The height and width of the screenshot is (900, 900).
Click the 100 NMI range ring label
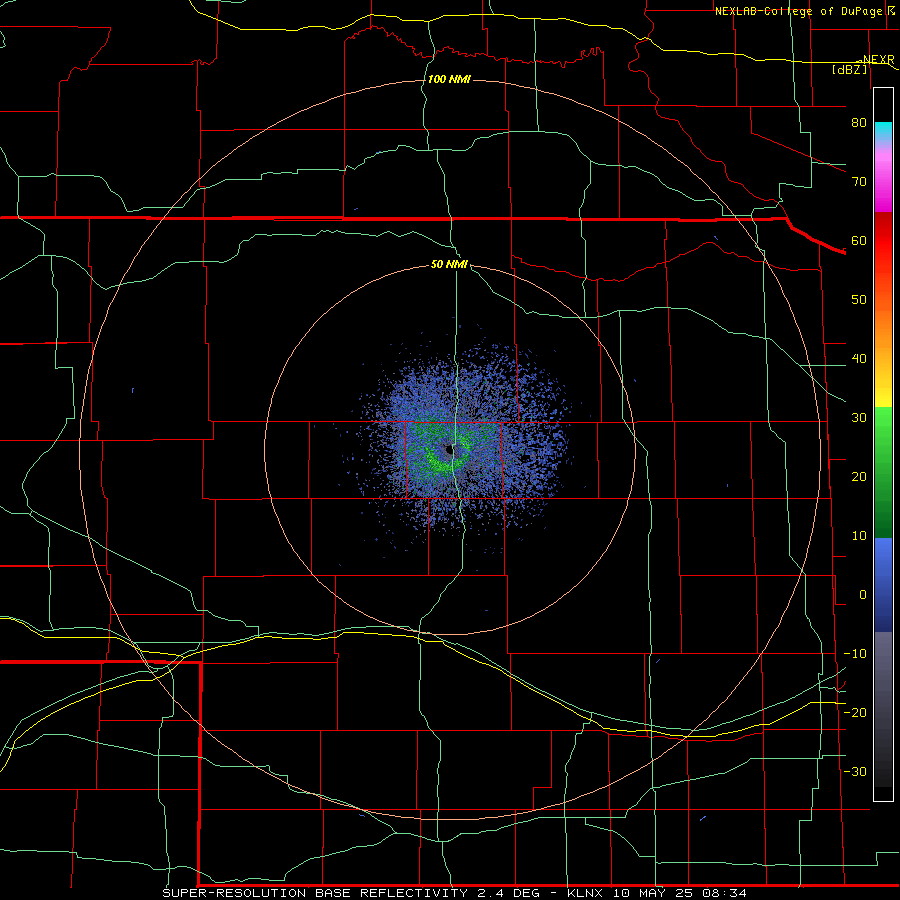pos(449,79)
